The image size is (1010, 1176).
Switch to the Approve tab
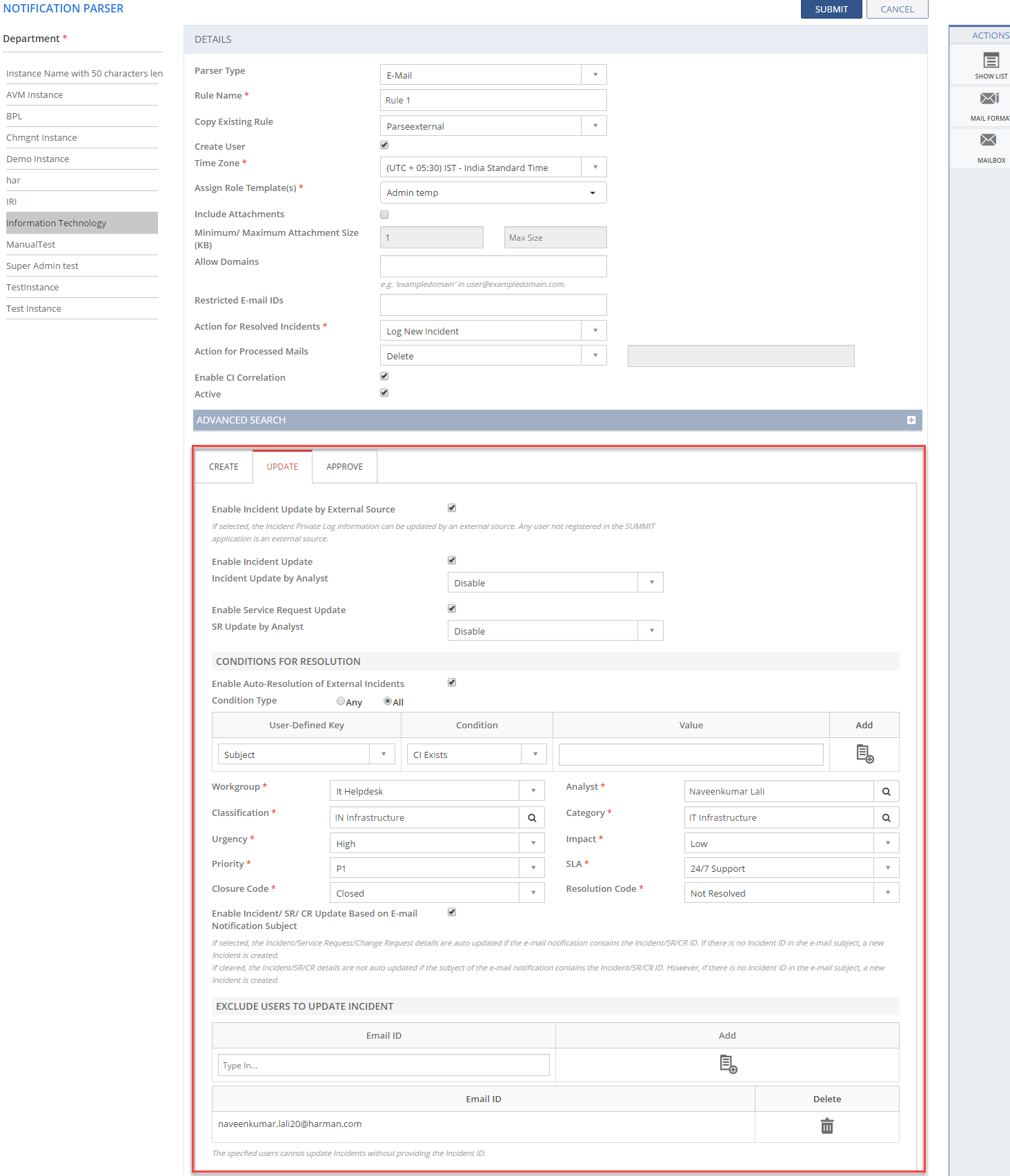tap(344, 467)
